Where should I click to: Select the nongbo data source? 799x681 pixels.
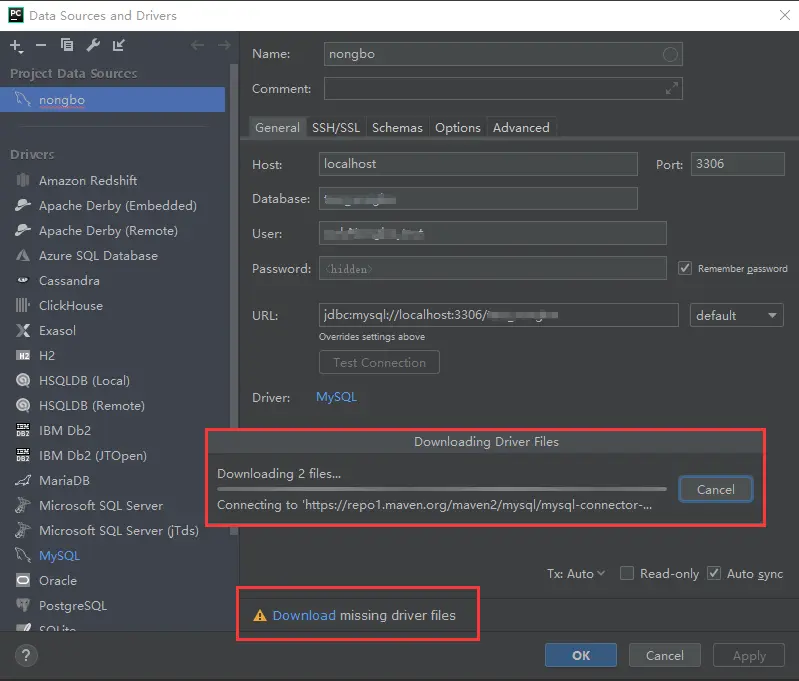coord(113,99)
